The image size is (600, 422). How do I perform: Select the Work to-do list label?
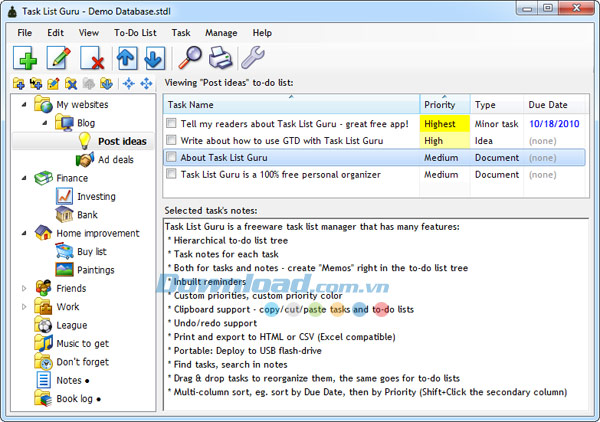pyautogui.click(x=68, y=306)
